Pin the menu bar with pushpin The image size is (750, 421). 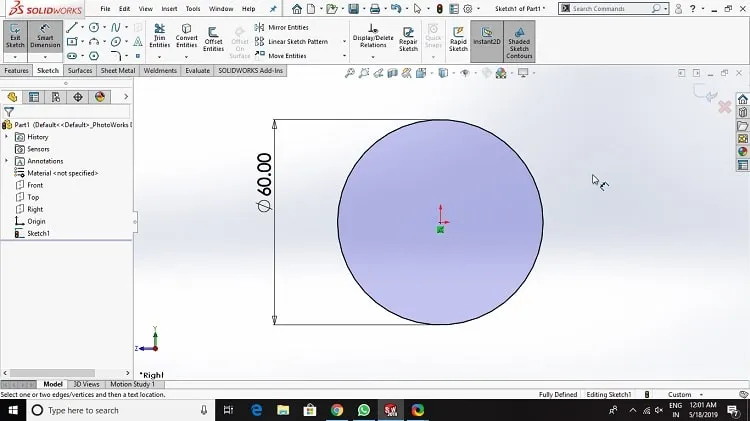click(273, 9)
